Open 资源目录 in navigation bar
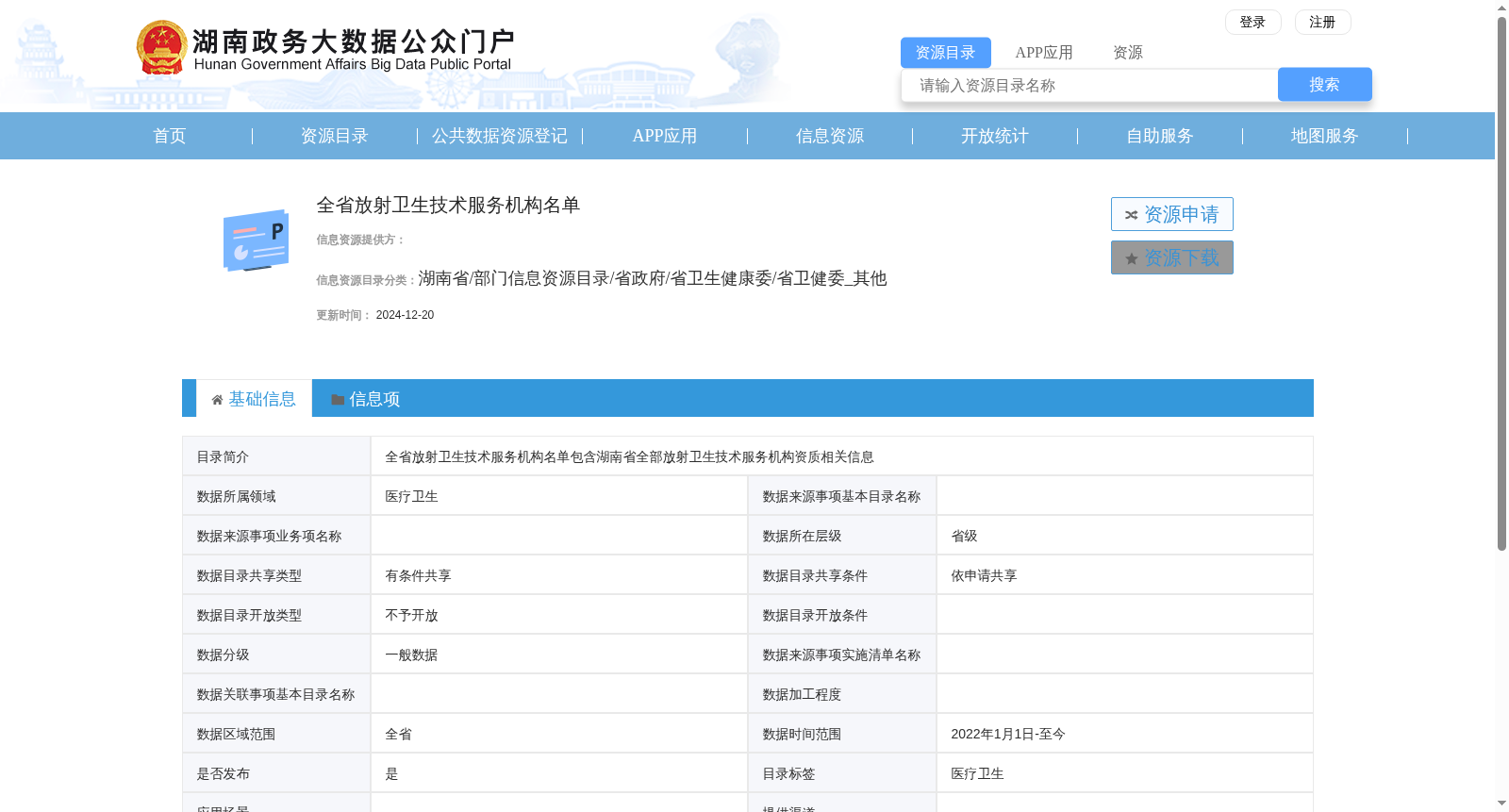 pyautogui.click(x=335, y=136)
